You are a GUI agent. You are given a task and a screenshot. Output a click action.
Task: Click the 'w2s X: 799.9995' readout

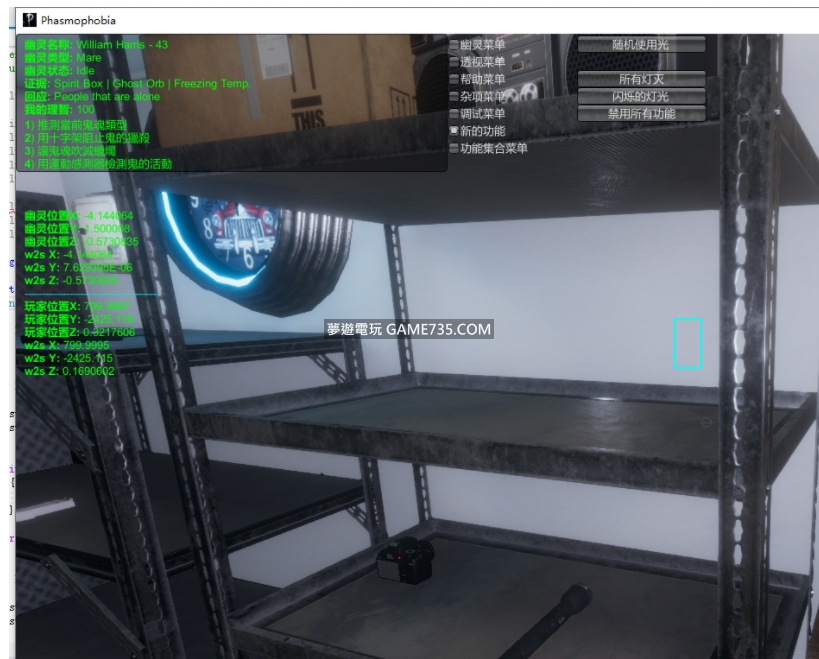click(67, 346)
